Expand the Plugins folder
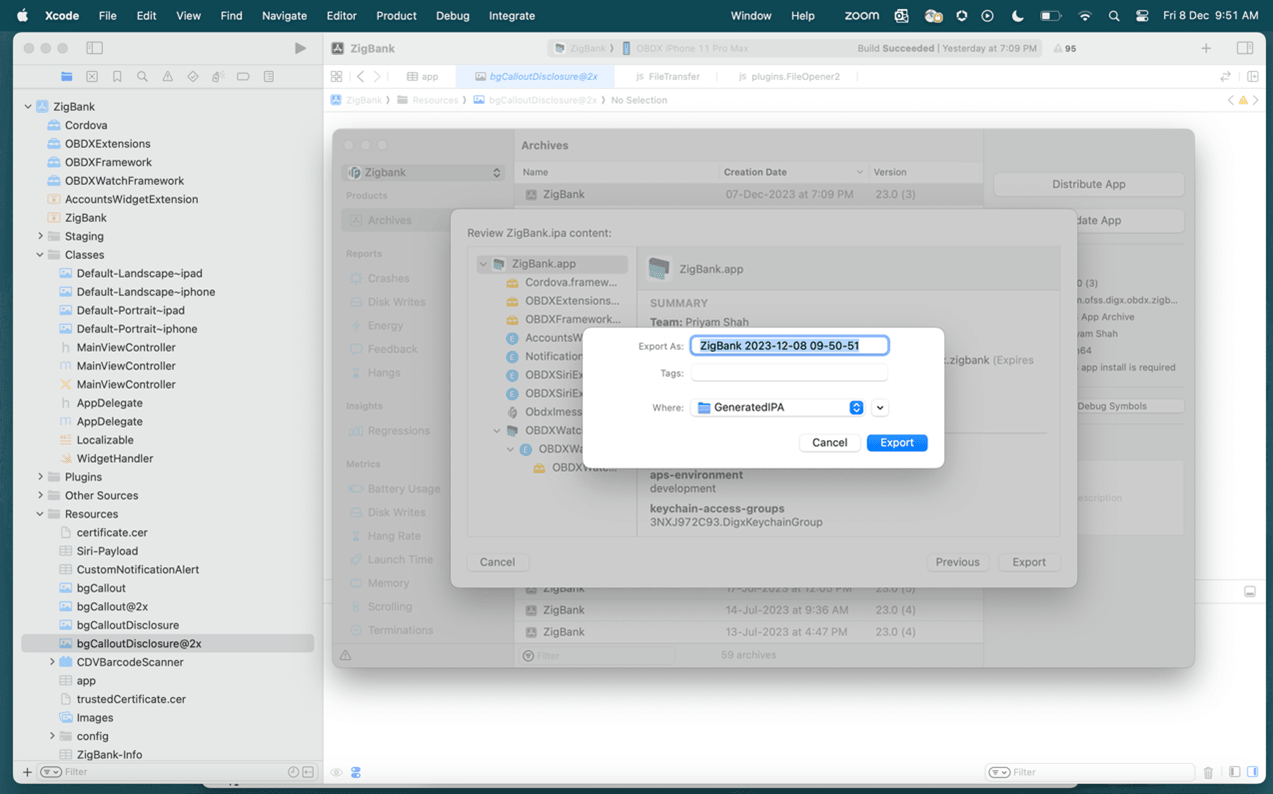Image resolution: width=1273 pixels, height=794 pixels. pos(40,477)
